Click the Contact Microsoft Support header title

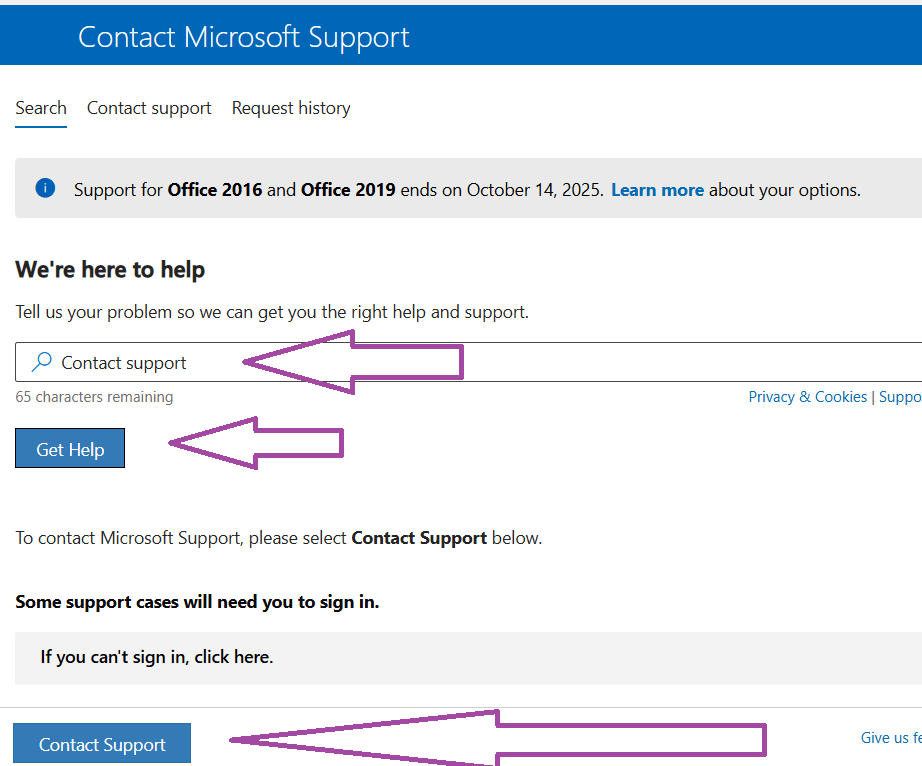243,37
